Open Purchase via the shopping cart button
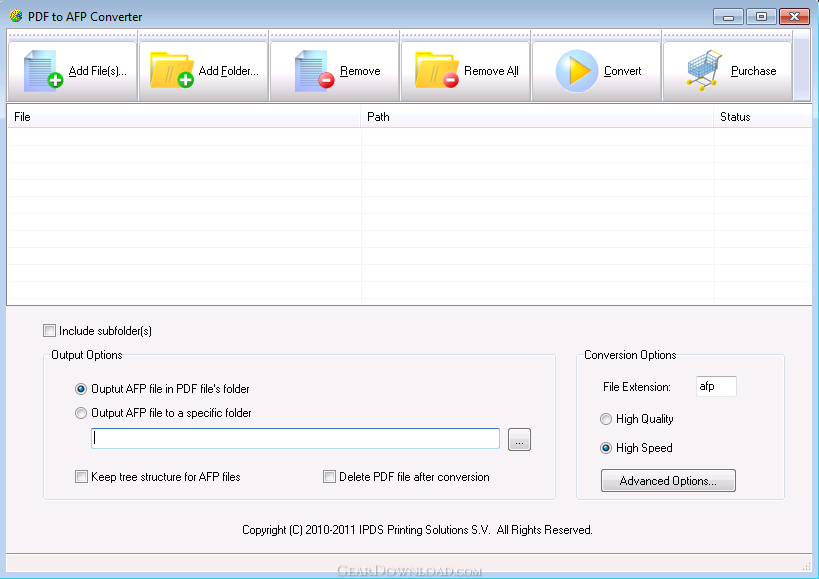The height and width of the screenshot is (579, 819). [x=728, y=70]
